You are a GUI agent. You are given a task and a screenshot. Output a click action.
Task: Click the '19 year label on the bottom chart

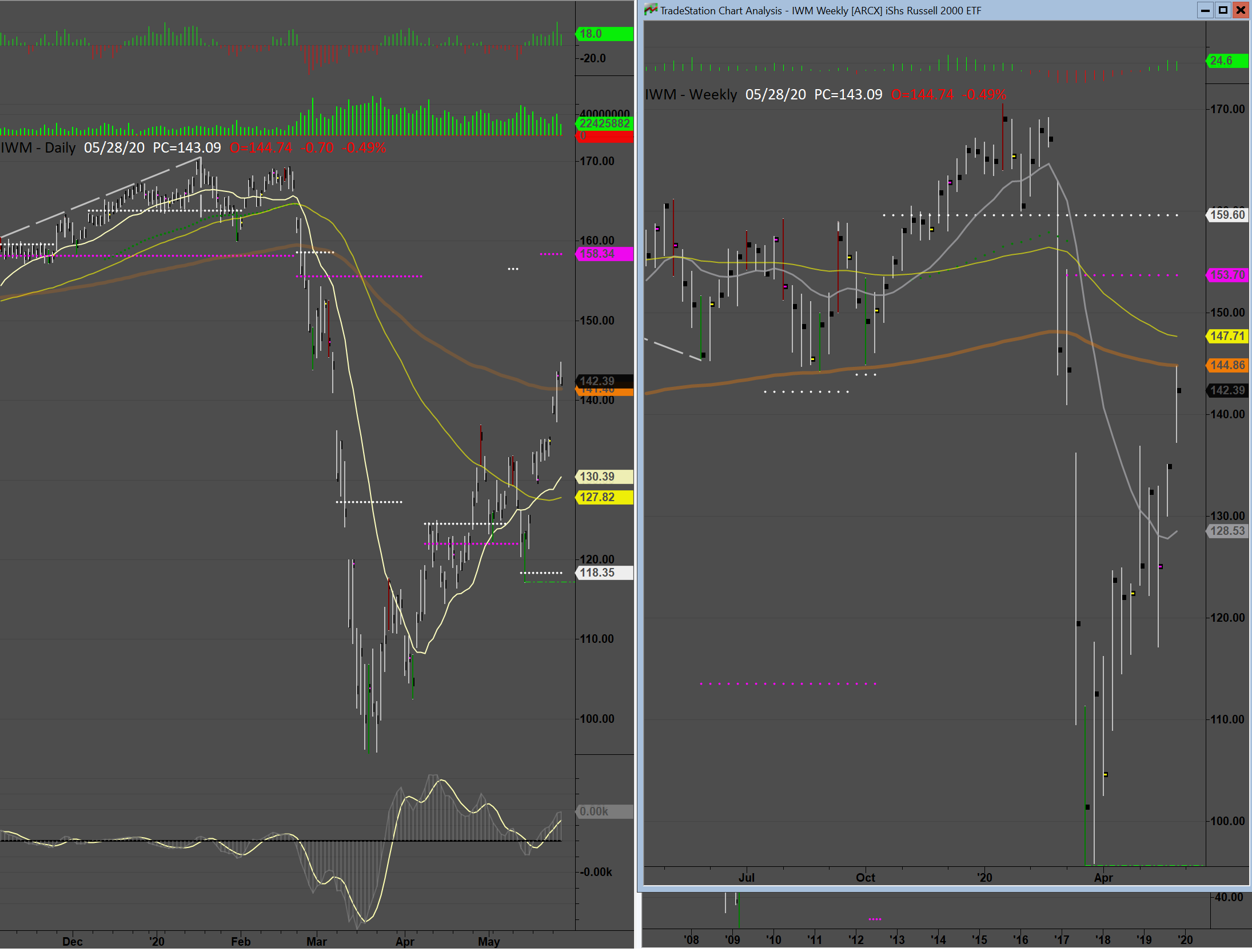point(1144,939)
